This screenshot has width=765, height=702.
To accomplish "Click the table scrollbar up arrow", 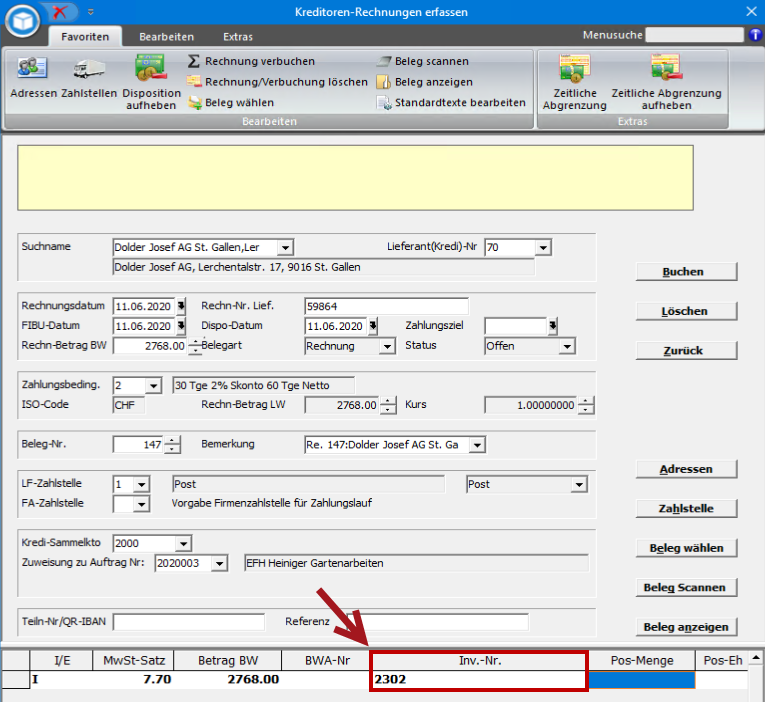I will click(x=756, y=658).
